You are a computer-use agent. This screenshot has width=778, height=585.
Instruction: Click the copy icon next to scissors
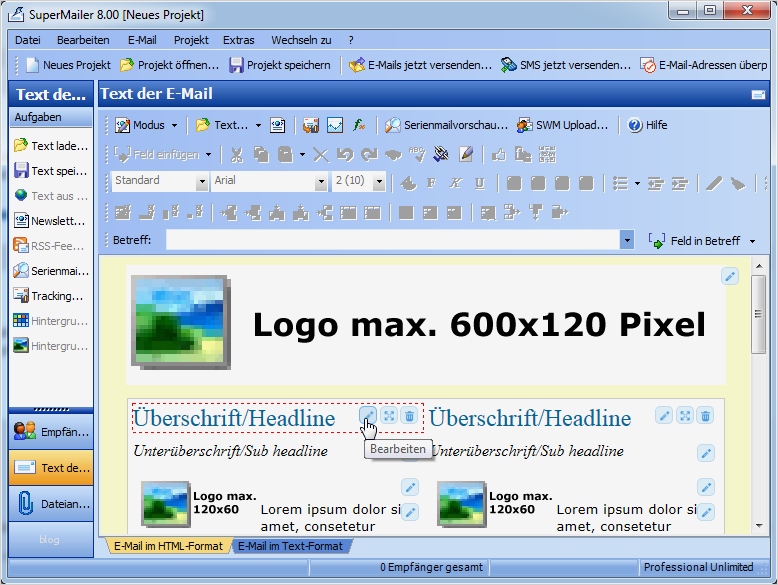coord(261,155)
